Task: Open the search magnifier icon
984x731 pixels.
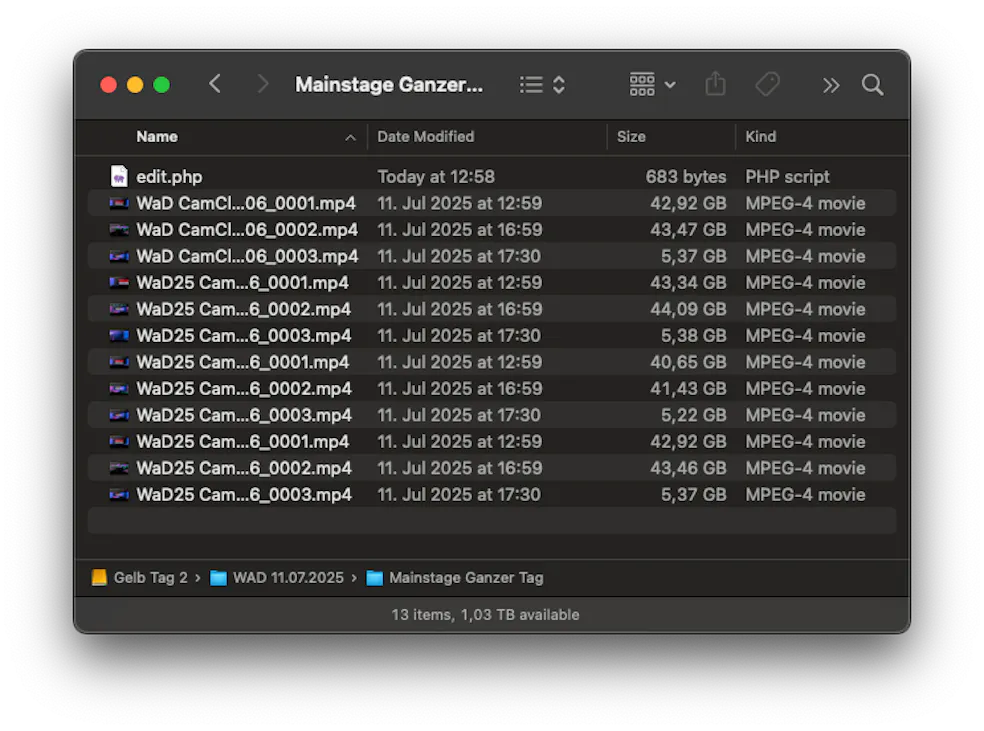Action: point(872,85)
